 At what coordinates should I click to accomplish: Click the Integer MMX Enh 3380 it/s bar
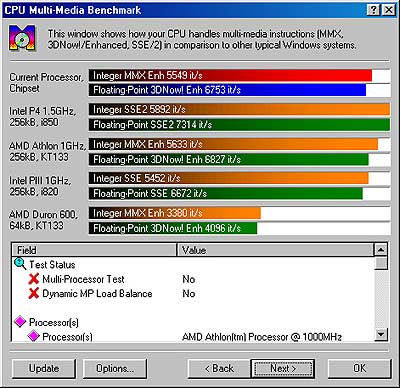(175, 213)
